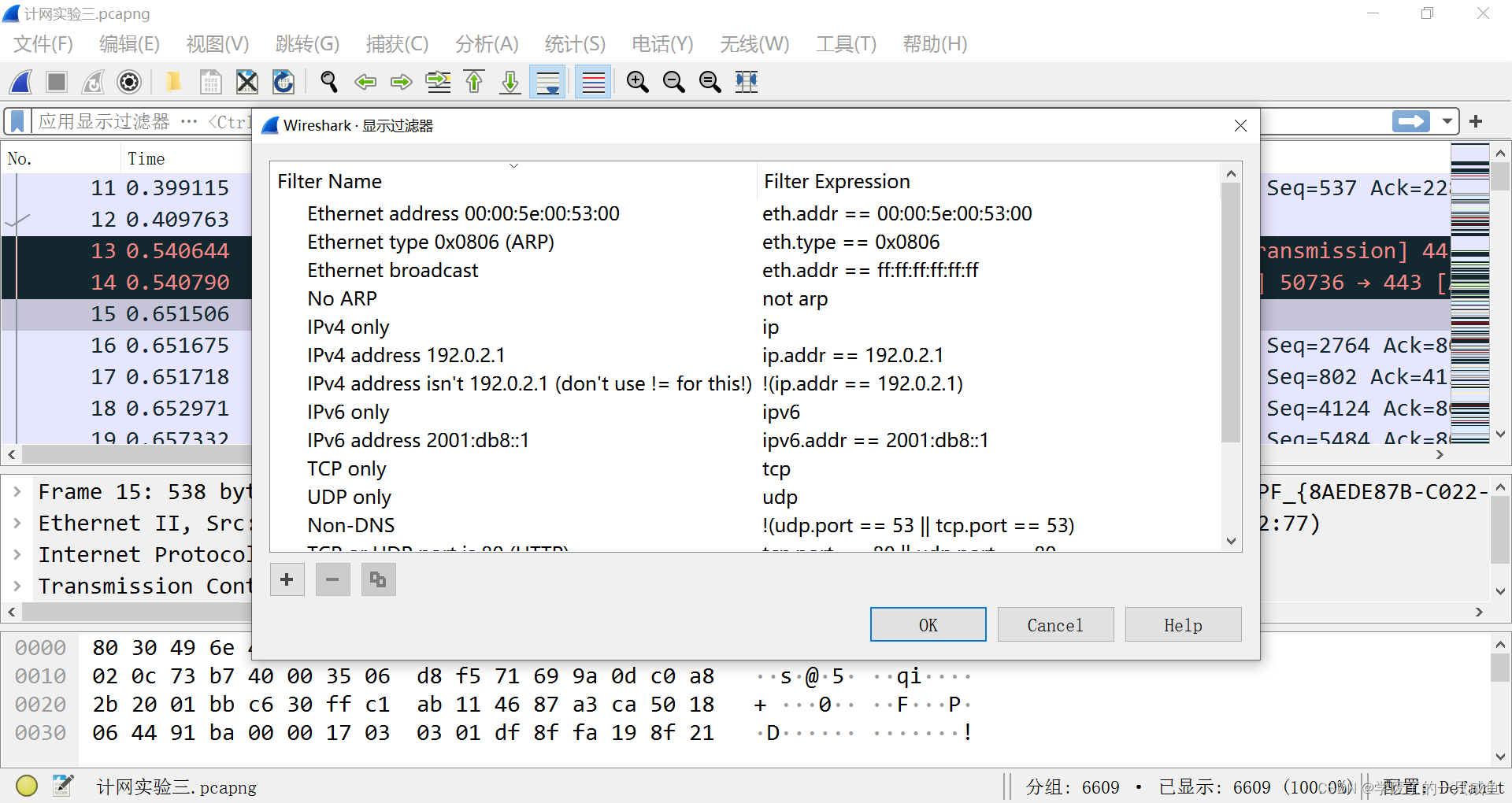Image resolution: width=1512 pixels, height=803 pixels.
Task: Select the 'TCP only' filter row
Action: (745, 469)
